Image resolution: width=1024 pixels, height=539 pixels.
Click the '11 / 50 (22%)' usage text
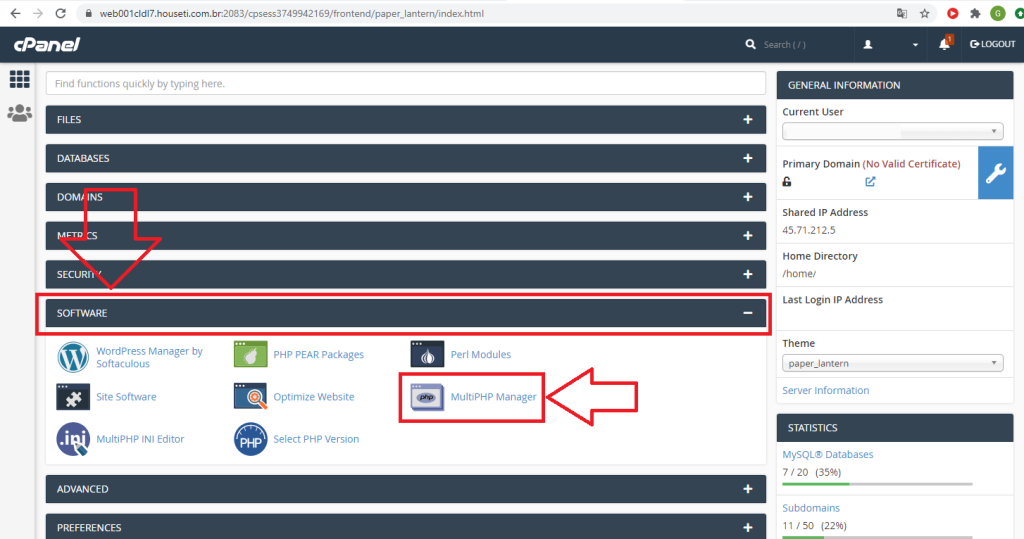pos(814,525)
